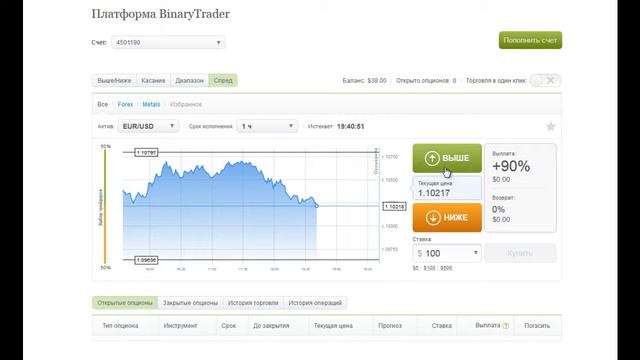Click the Пополнить счет button
The height and width of the screenshot is (360, 640).
(x=530, y=40)
